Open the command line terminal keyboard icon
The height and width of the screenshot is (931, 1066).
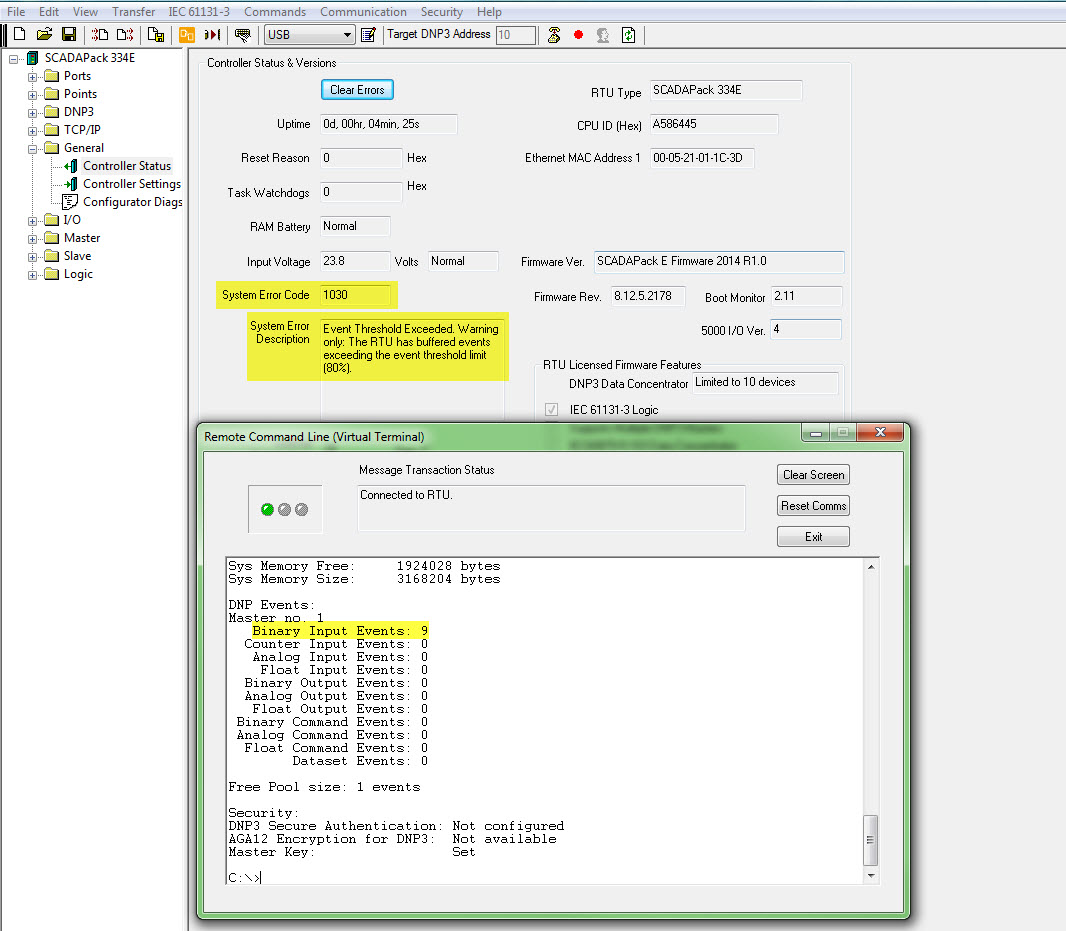242,35
